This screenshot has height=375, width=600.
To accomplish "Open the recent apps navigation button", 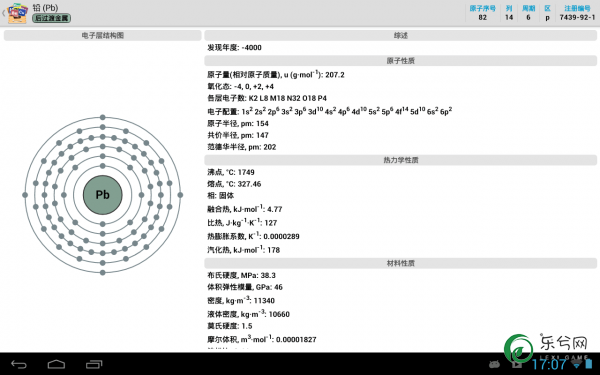I will pos(94,364).
